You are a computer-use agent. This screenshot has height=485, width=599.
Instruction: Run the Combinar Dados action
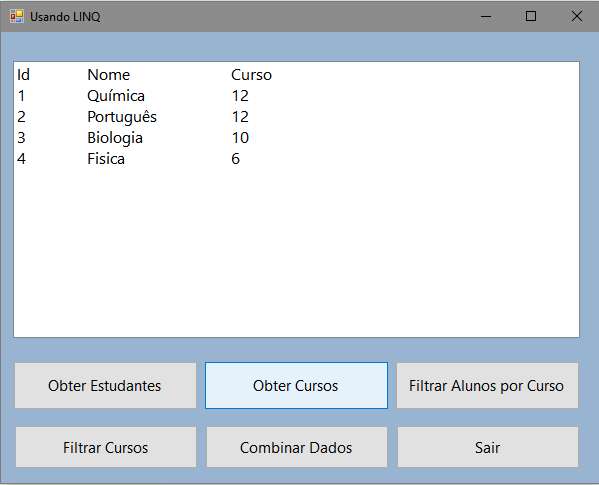(297, 447)
